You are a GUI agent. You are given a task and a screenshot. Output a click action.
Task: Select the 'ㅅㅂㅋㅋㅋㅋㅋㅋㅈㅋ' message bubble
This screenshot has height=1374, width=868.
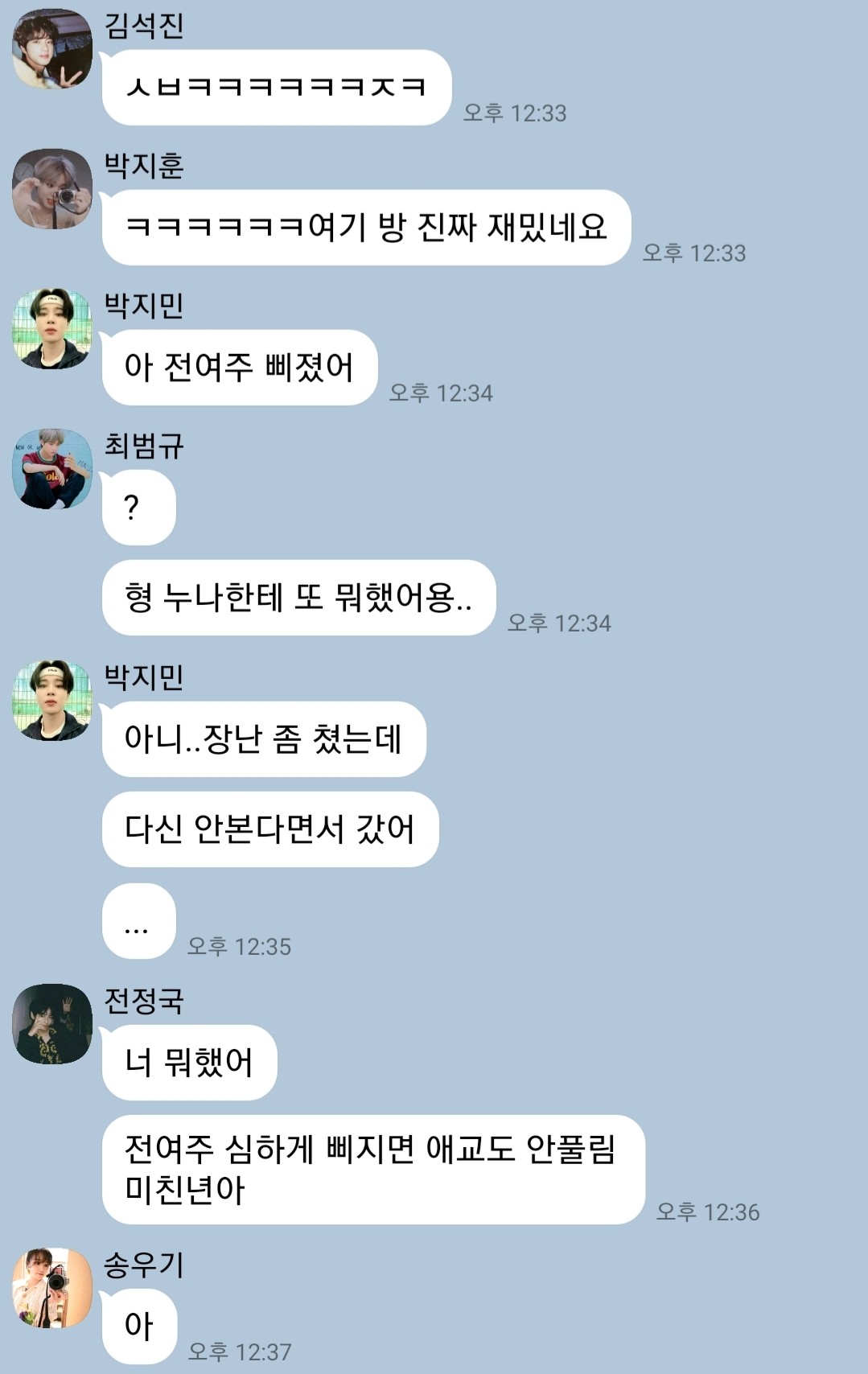[277, 87]
